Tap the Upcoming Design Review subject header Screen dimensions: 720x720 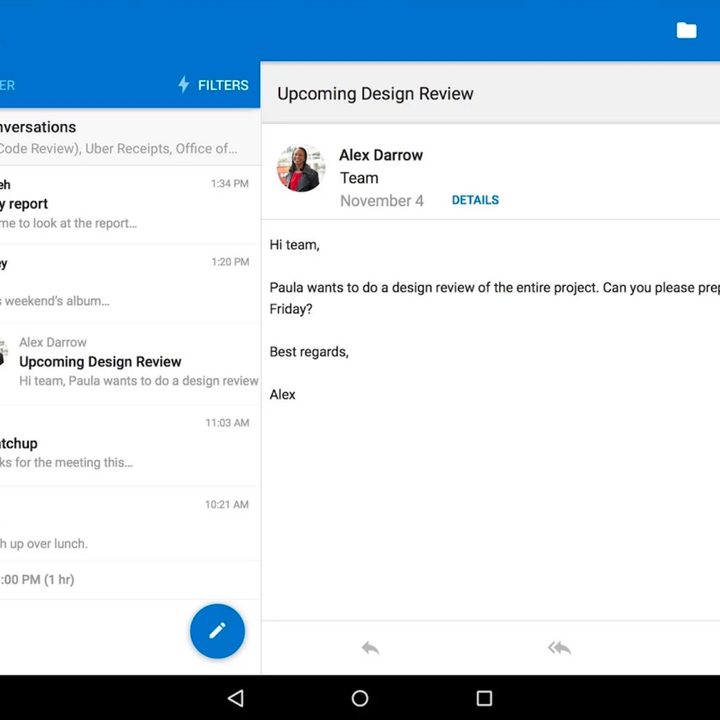click(375, 94)
